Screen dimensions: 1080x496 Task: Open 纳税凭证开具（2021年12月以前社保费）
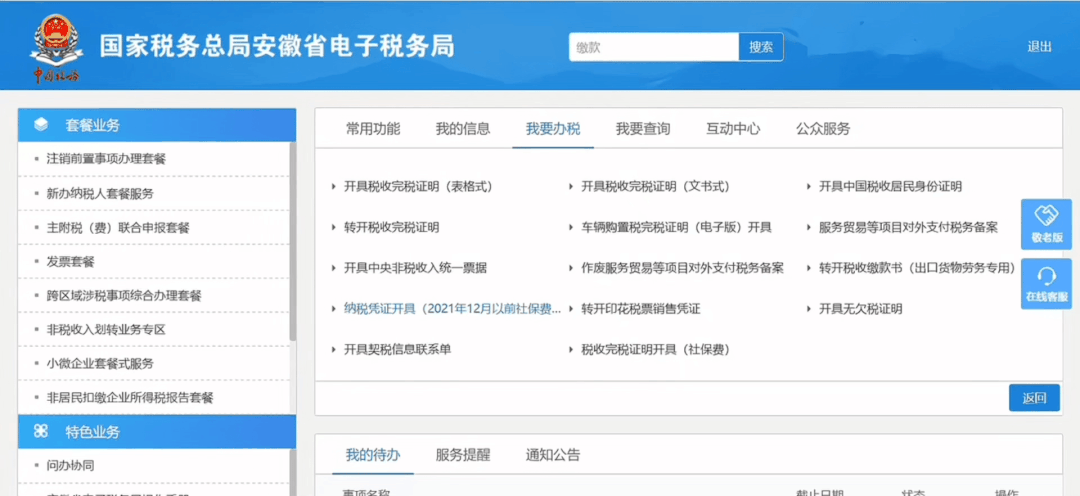(x=453, y=309)
